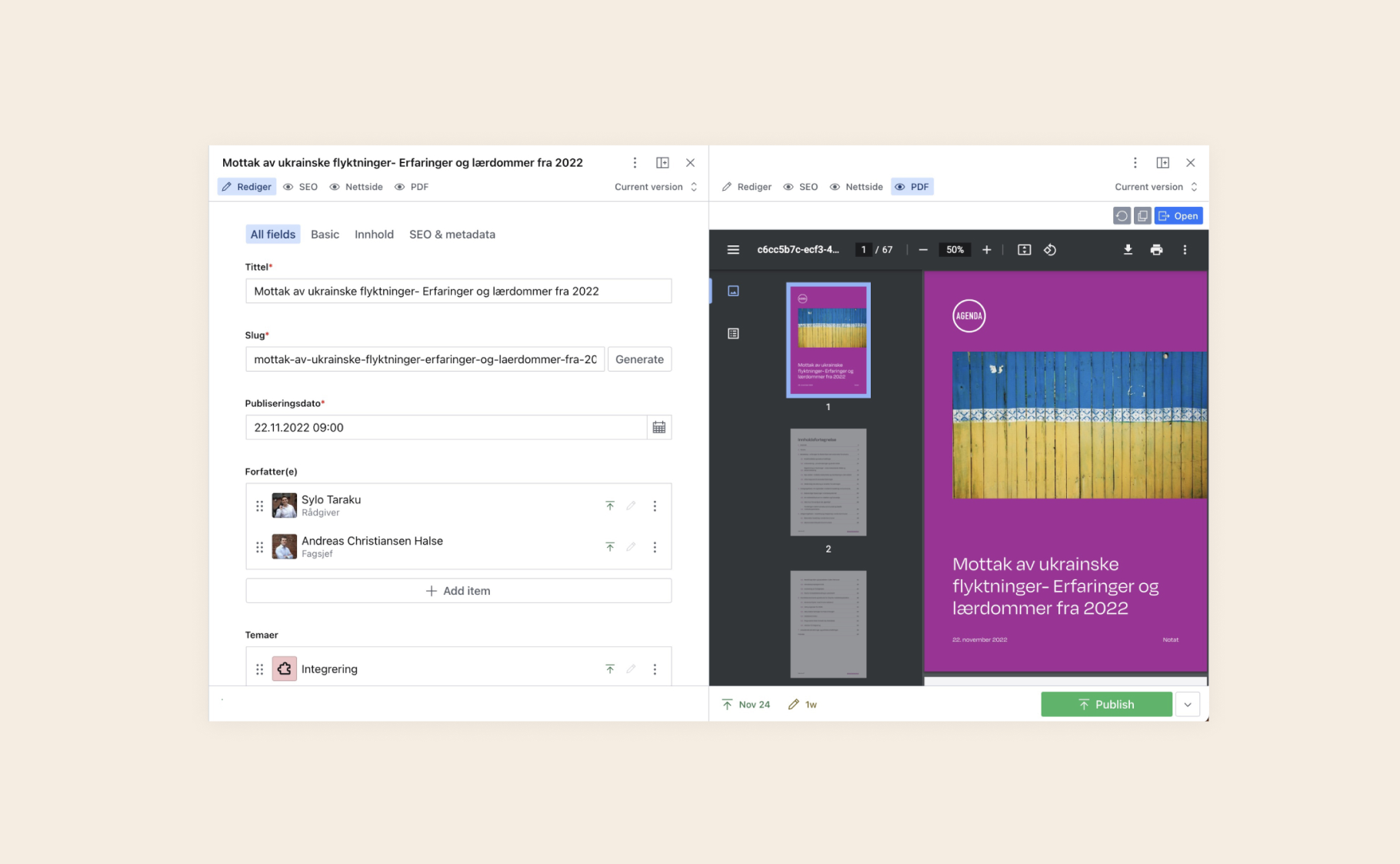Click published status icon on Sylo Taraku row
The width and height of the screenshot is (1400, 864).
click(x=610, y=505)
